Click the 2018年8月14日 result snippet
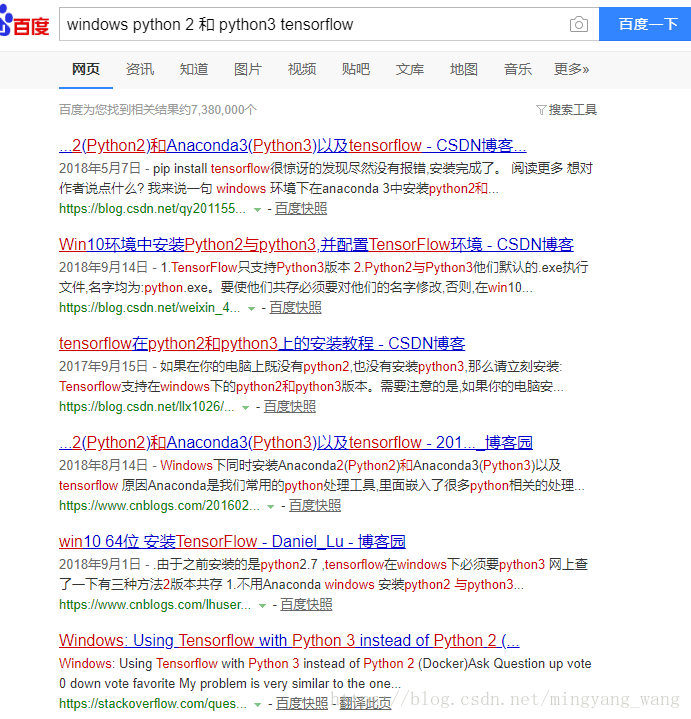Viewport: 691px width, 719px height. pyautogui.click(x=322, y=476)
